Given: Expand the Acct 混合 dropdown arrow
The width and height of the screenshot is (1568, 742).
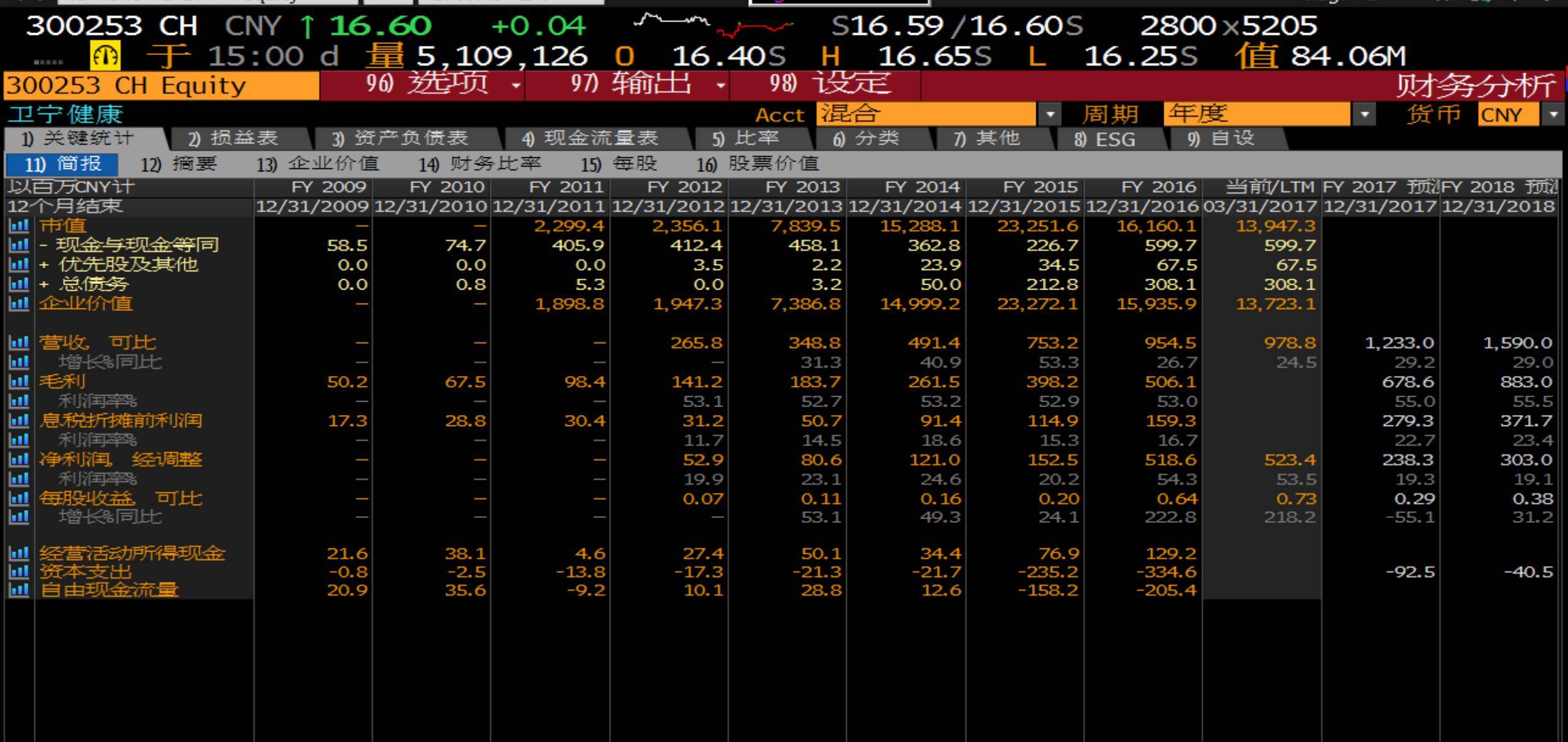Looking at the screenshot, I should [1051, 114].
